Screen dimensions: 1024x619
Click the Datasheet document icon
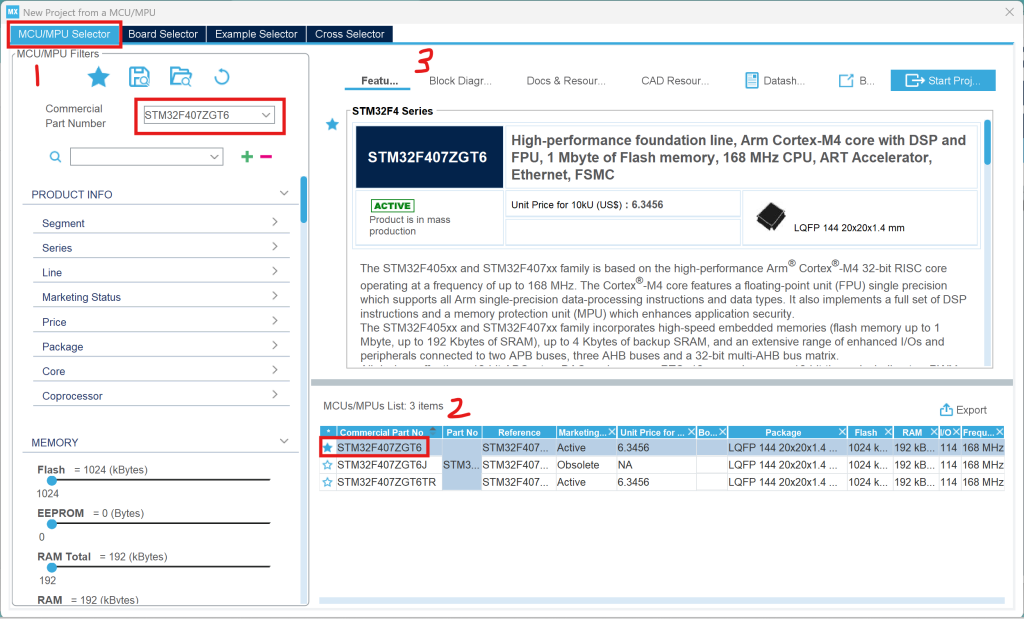[x=752, y=80]
